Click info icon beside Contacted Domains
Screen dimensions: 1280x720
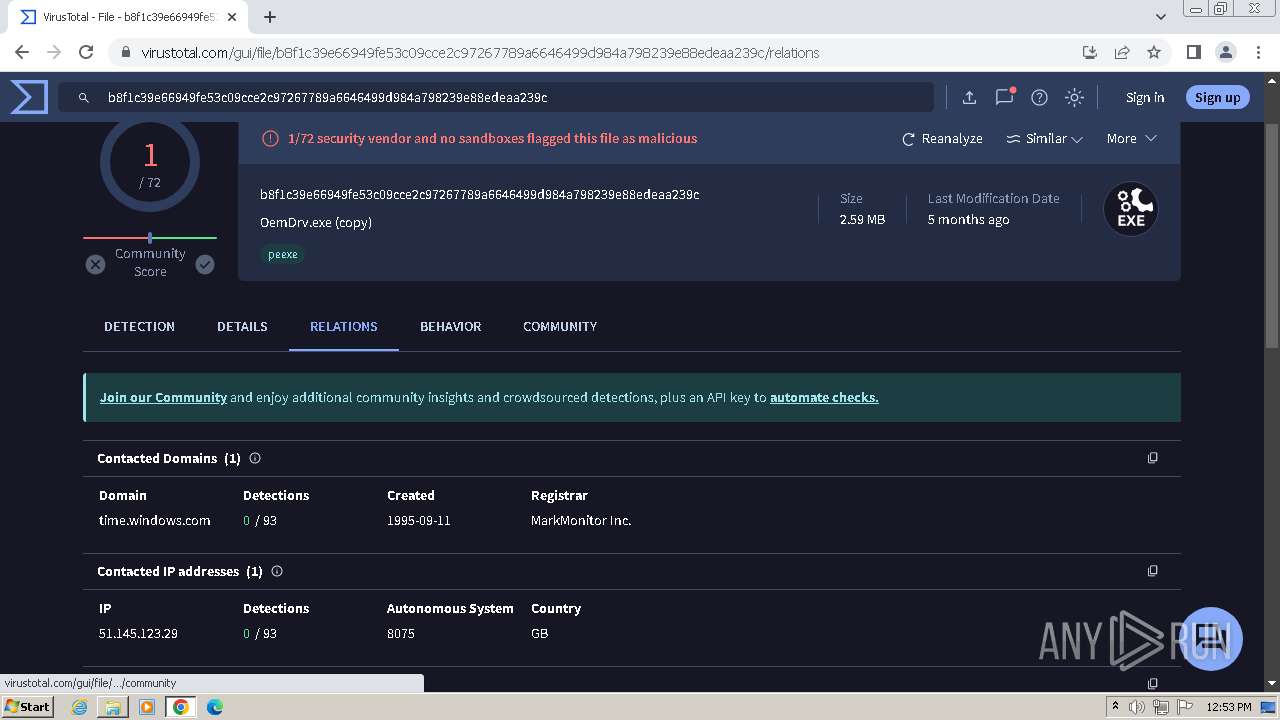(x=255, y=458)
